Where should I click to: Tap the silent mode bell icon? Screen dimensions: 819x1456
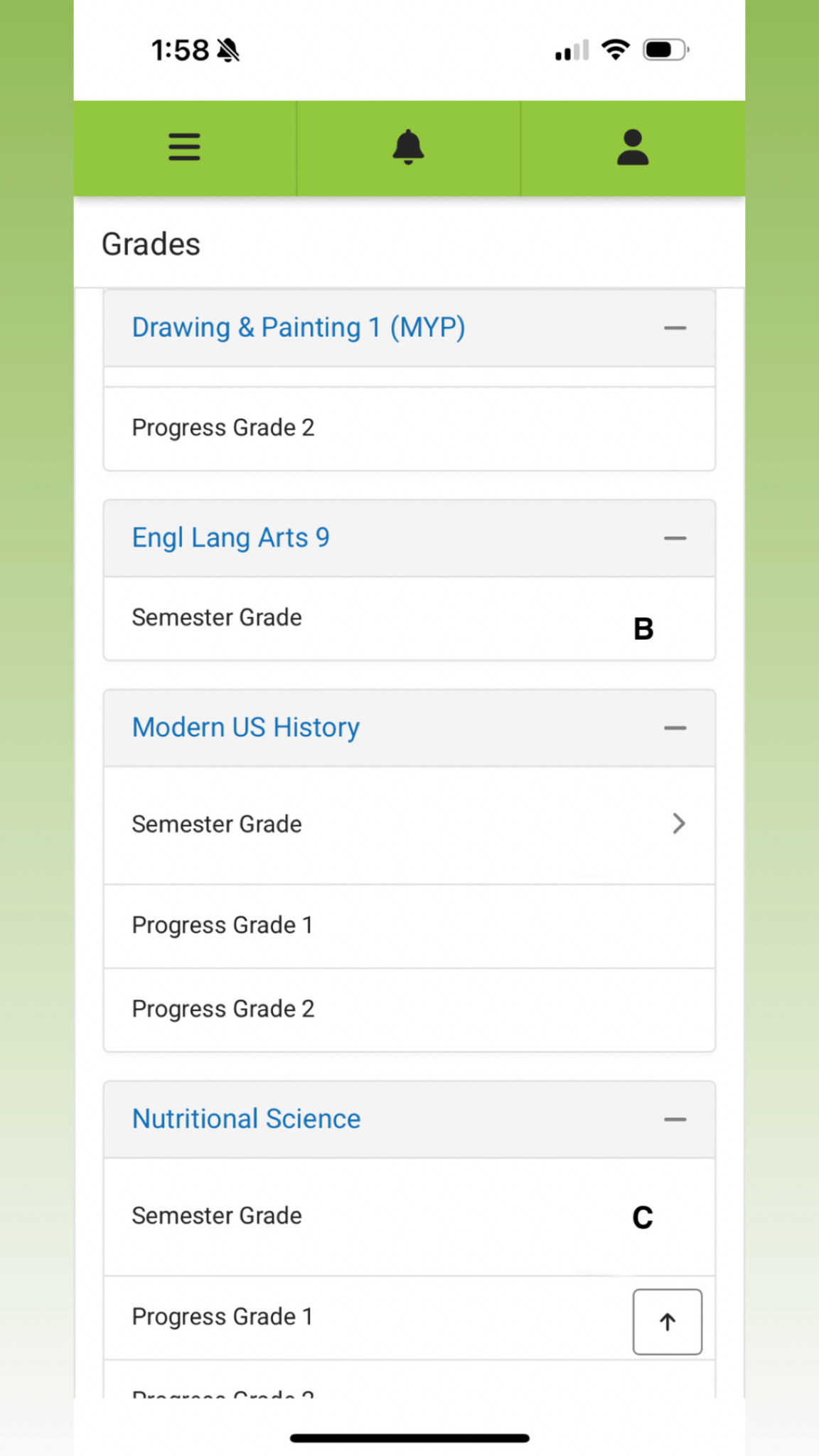pyautogui.click(x=228, y=50)
